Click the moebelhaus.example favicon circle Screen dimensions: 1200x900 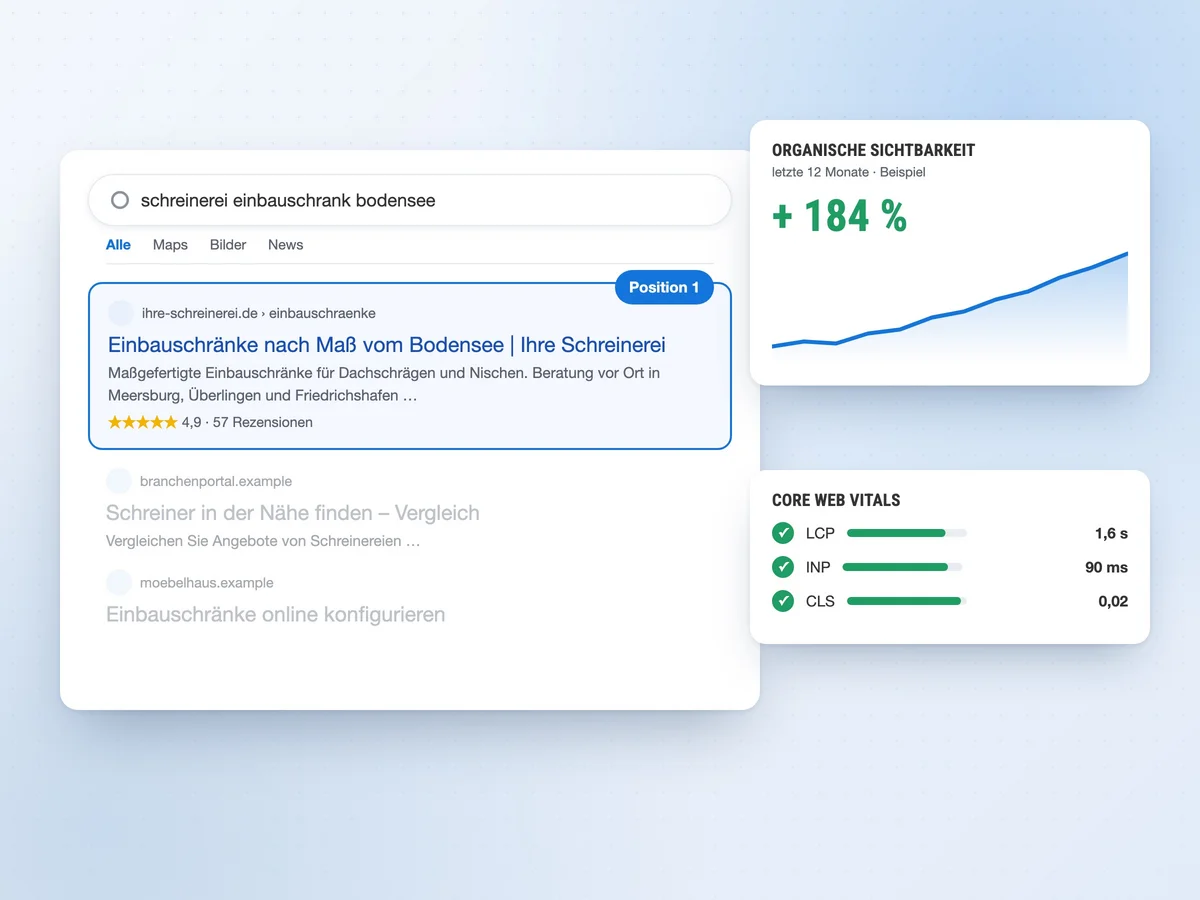[119, 582]
